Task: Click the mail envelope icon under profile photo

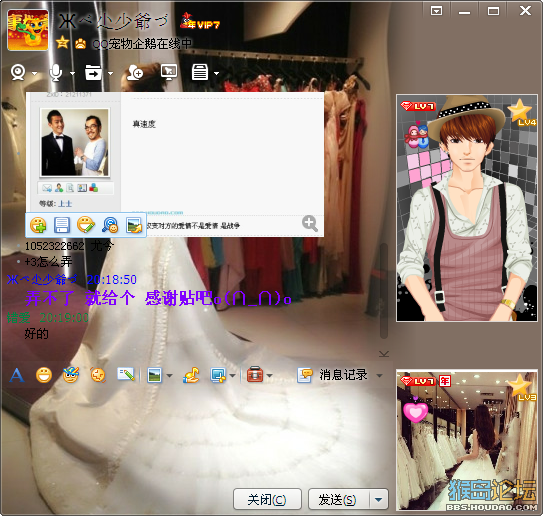Action: [47, 188]
